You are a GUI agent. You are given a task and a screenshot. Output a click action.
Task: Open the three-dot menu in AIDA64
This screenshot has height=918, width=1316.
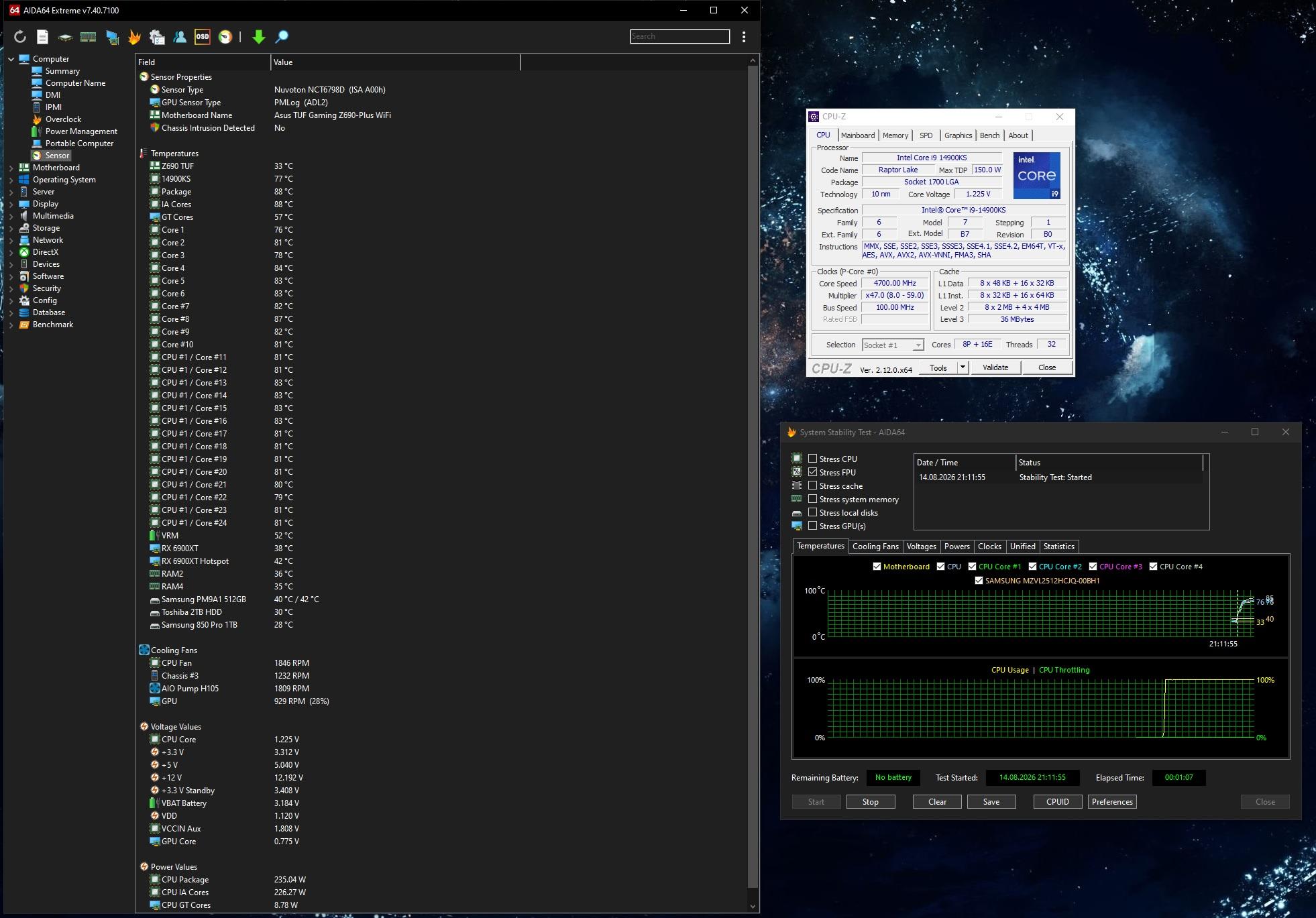(x=743, y=37)
